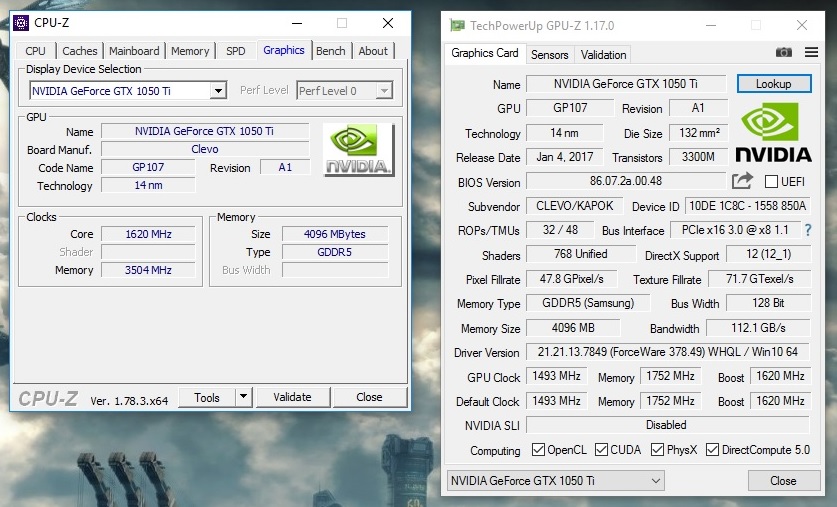Click the Transistors 3300M value
Image resolution: width=837 pixels, height=507 pixels.
click(699, 157)
